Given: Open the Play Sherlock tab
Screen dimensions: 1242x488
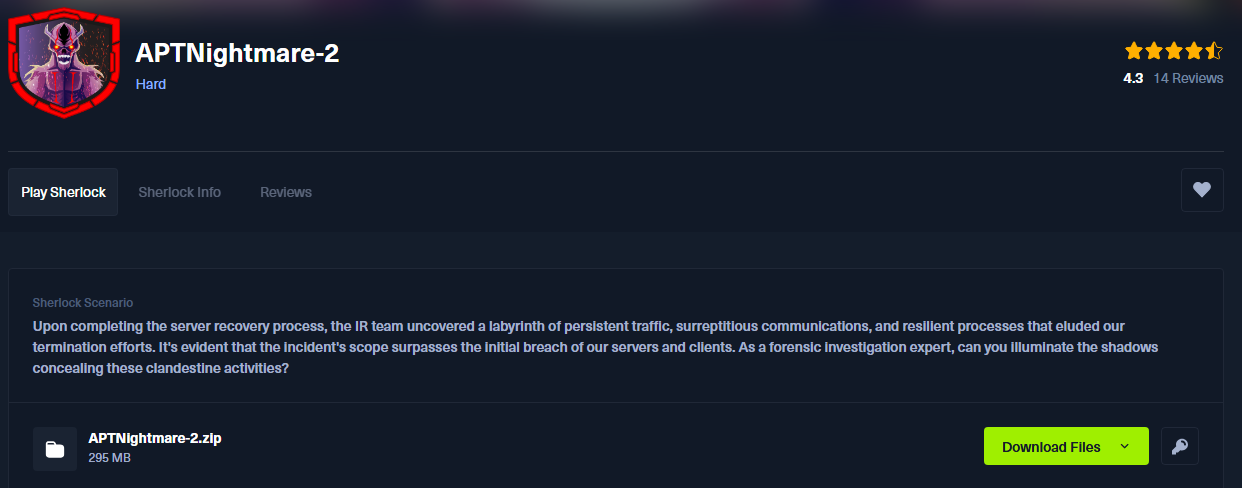Looking at the screenshot, I should coord(63,192).
